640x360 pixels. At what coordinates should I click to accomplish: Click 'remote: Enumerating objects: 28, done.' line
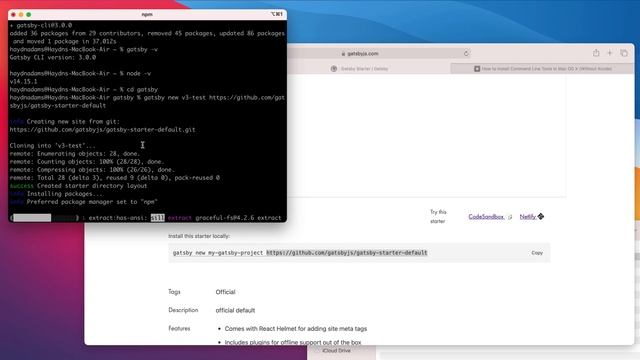pos(75,154)
